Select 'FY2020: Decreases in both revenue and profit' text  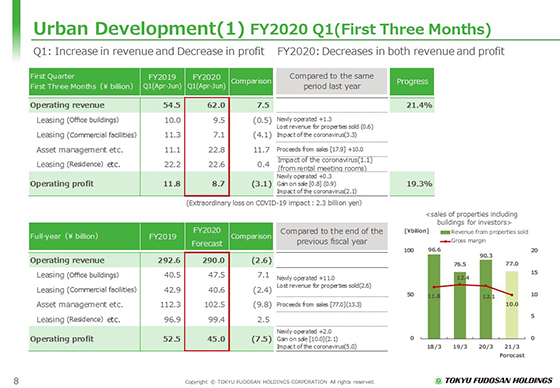pyautogui.click(x=391, y=51)
